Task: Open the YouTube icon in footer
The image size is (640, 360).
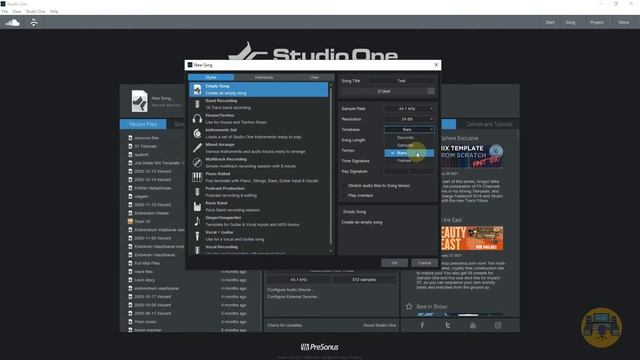Action: click(x=473, y=325)
